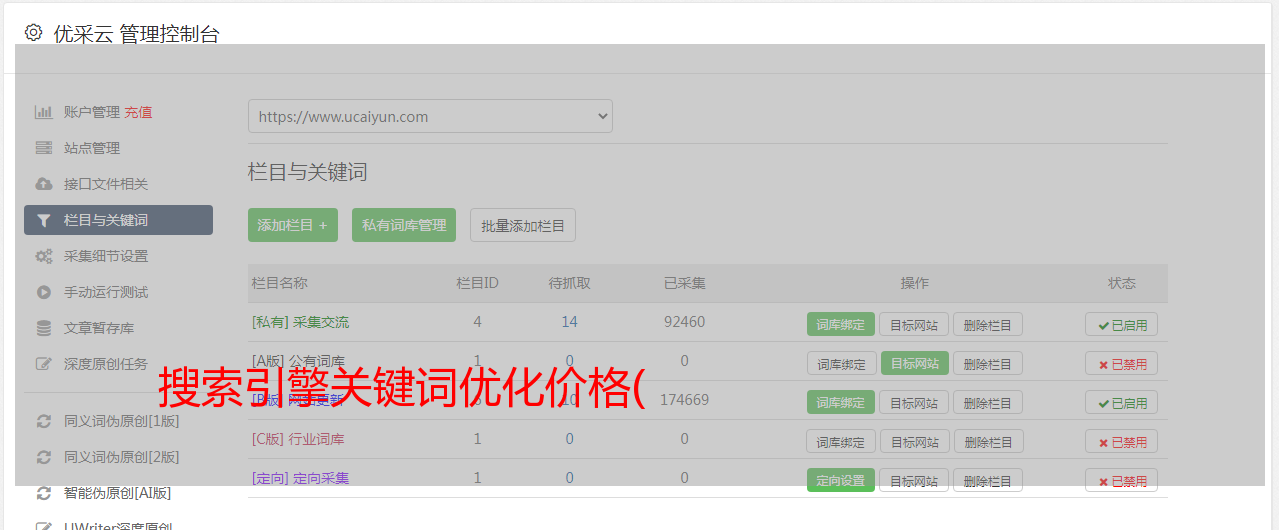Click the [C版] 行业词库 column name
1279x530 pixels.
point(298,438)
